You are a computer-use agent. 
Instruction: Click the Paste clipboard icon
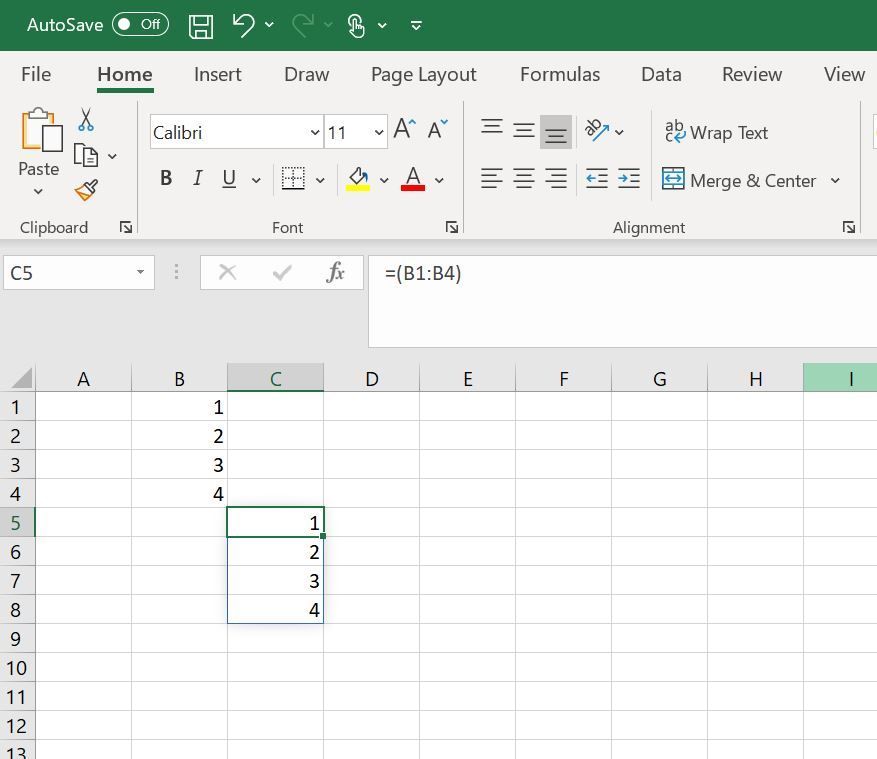(41, 130)
